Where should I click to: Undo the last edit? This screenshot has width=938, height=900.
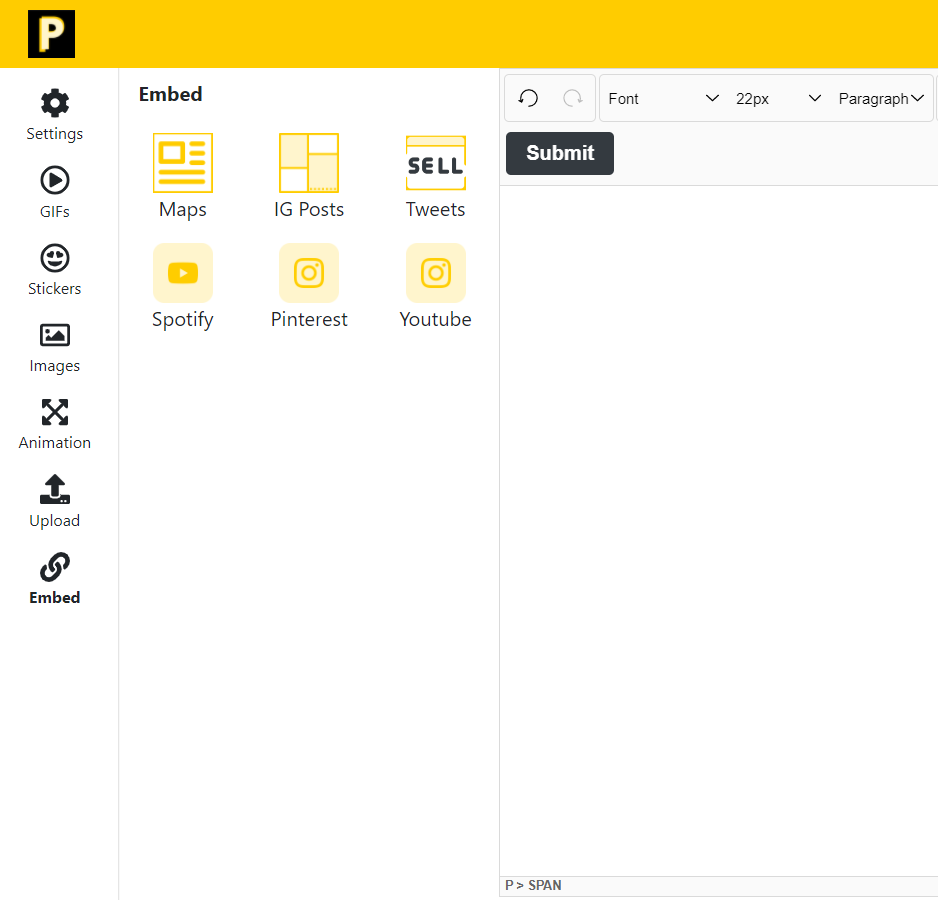point(528,98)
